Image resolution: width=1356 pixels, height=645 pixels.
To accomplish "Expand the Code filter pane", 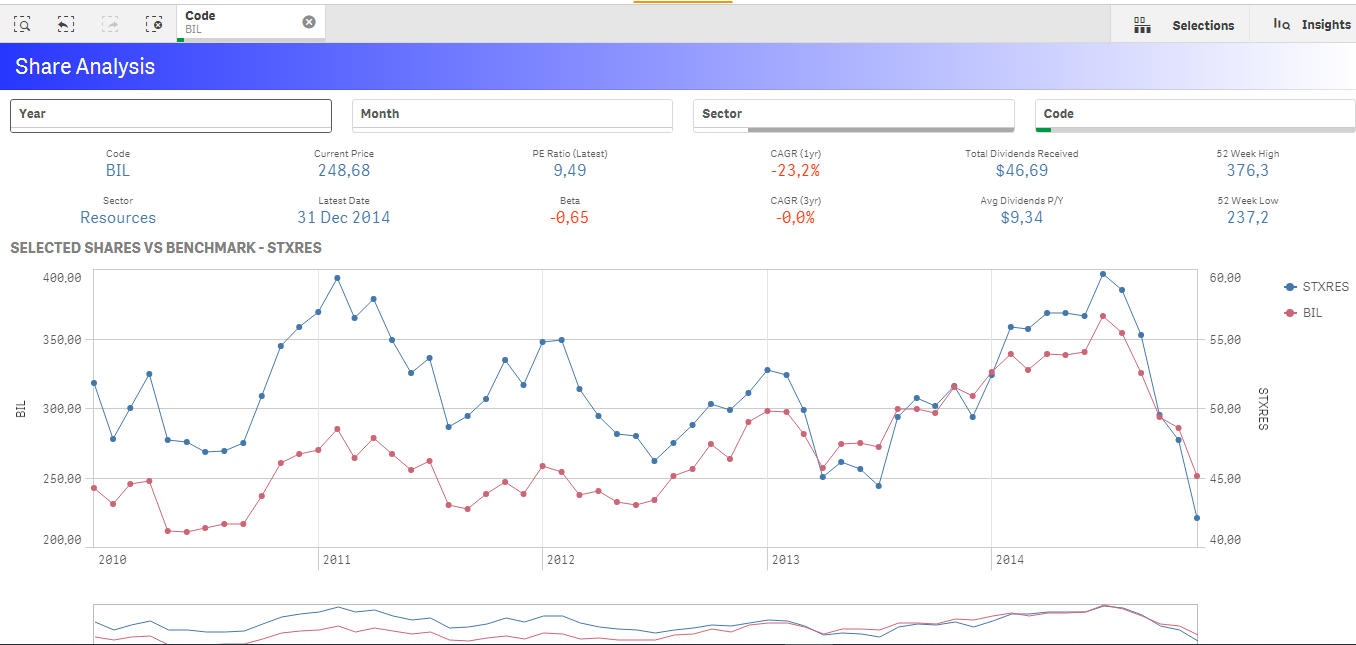I will (x=1195, y=114).
